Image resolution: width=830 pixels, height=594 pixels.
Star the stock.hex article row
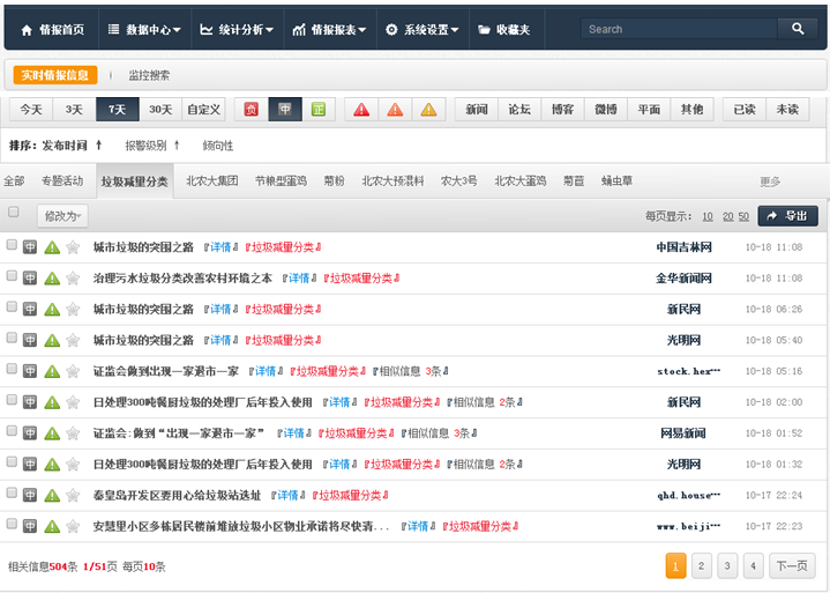73,371
